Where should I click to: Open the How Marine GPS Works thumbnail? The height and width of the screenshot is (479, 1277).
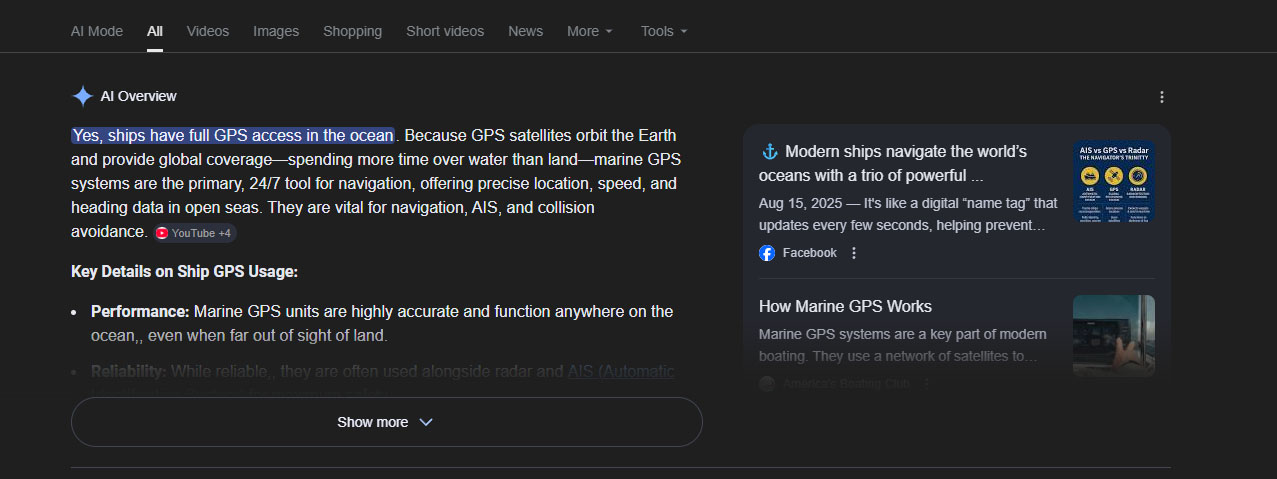(1114, 335)
